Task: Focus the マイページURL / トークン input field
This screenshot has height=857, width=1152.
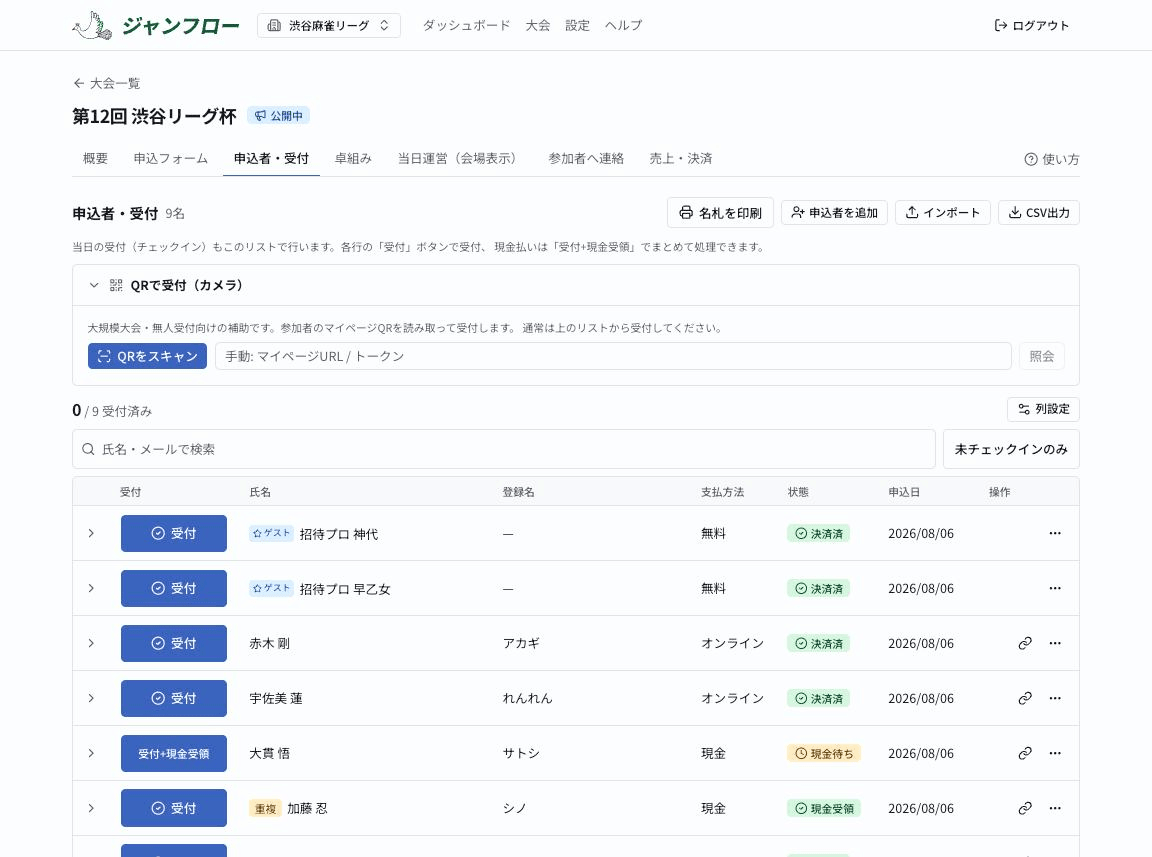Action: [x=613, y=356]
